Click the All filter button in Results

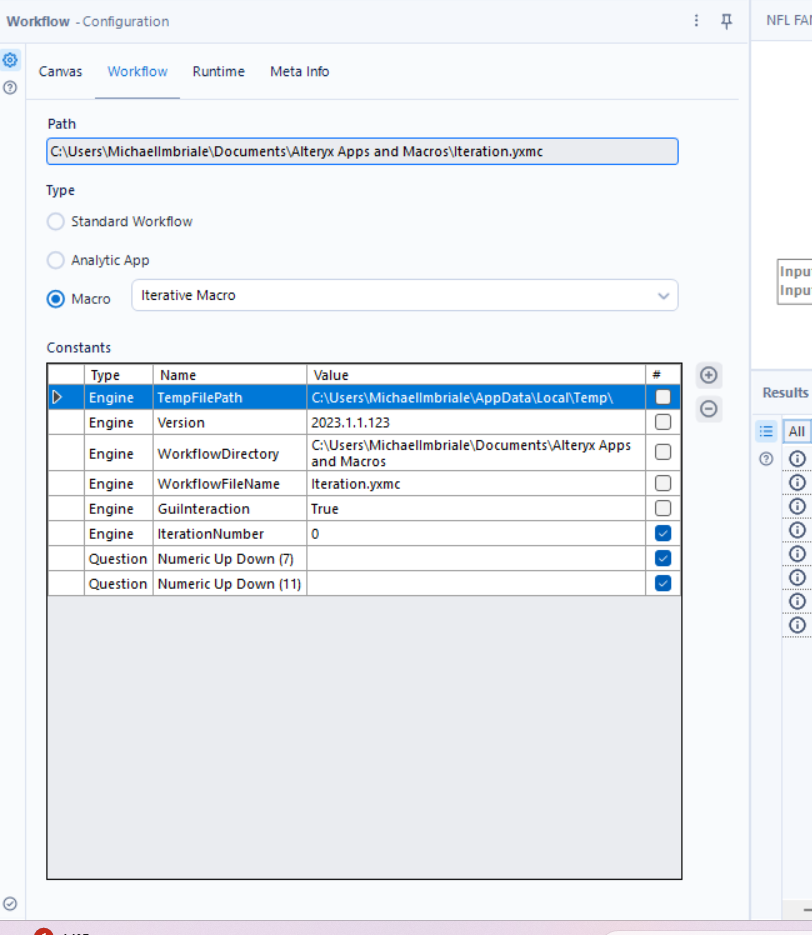796,431
